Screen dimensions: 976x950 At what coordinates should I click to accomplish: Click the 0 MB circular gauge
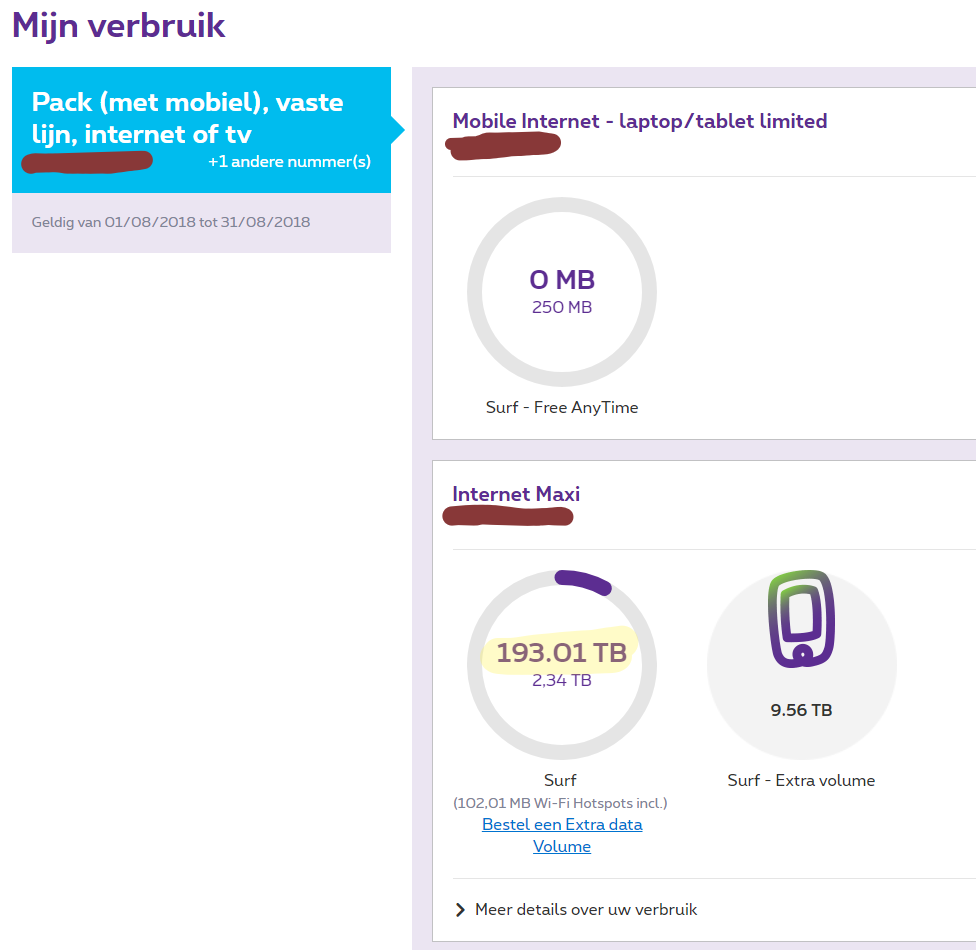[x=561, y=292]
